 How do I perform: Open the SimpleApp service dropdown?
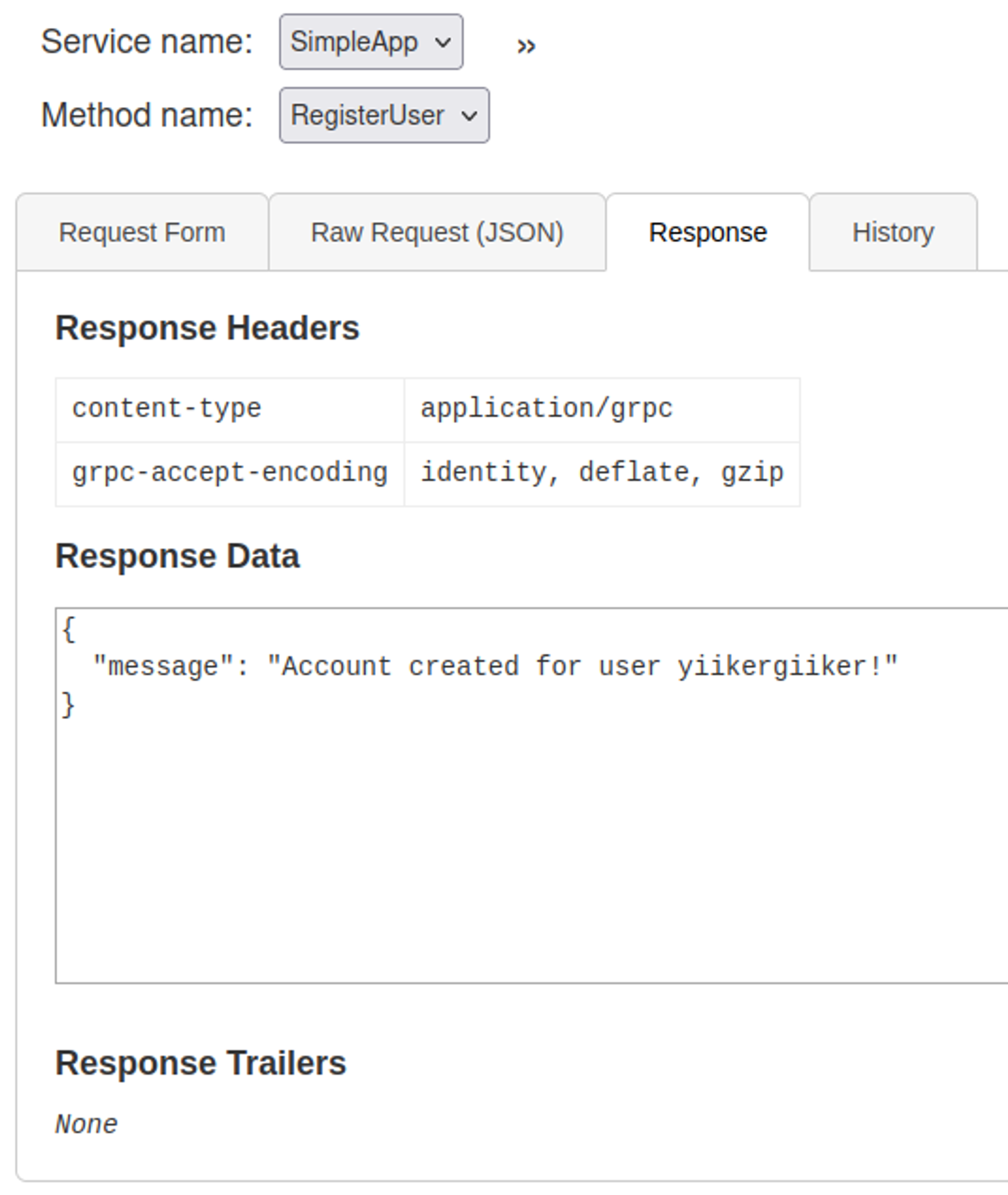(x=371, y=42)
